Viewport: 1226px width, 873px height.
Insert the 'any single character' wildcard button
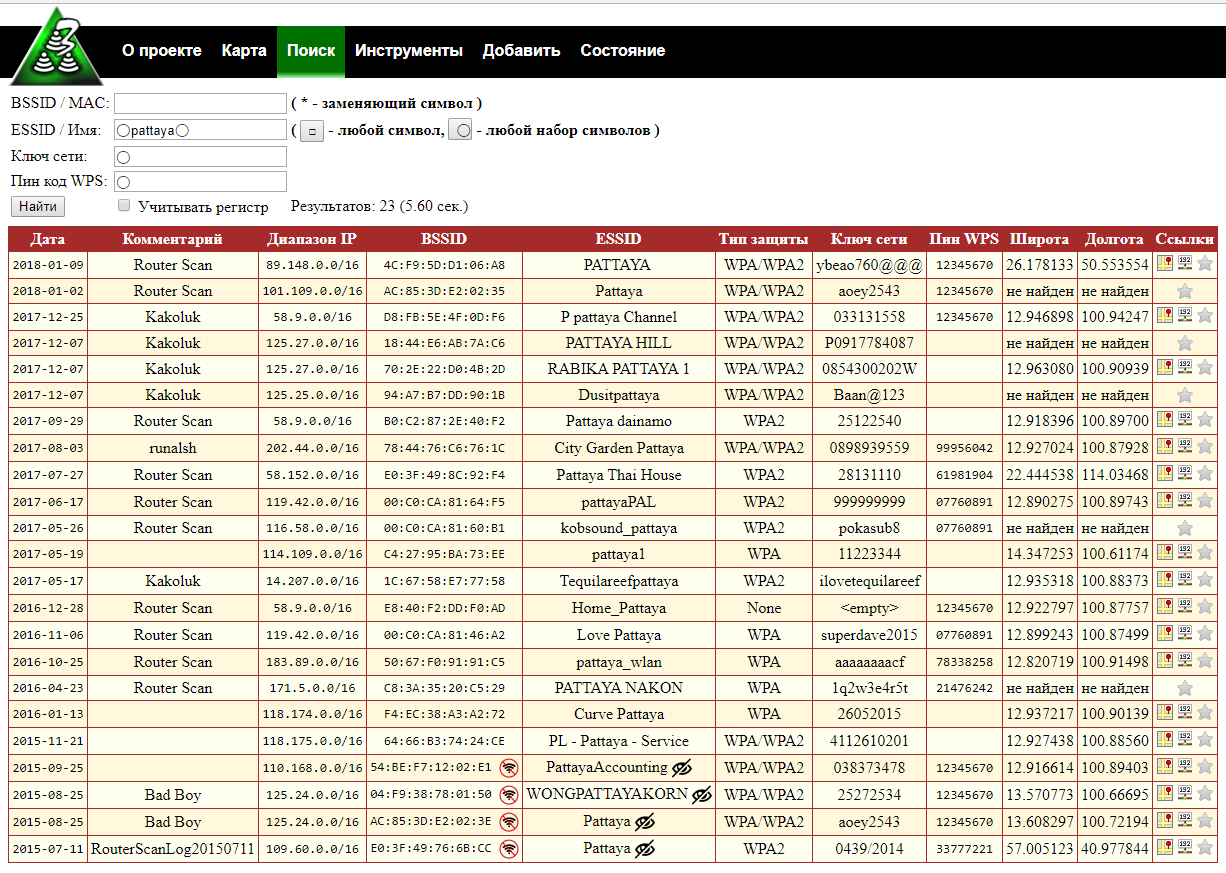point(312,131)
